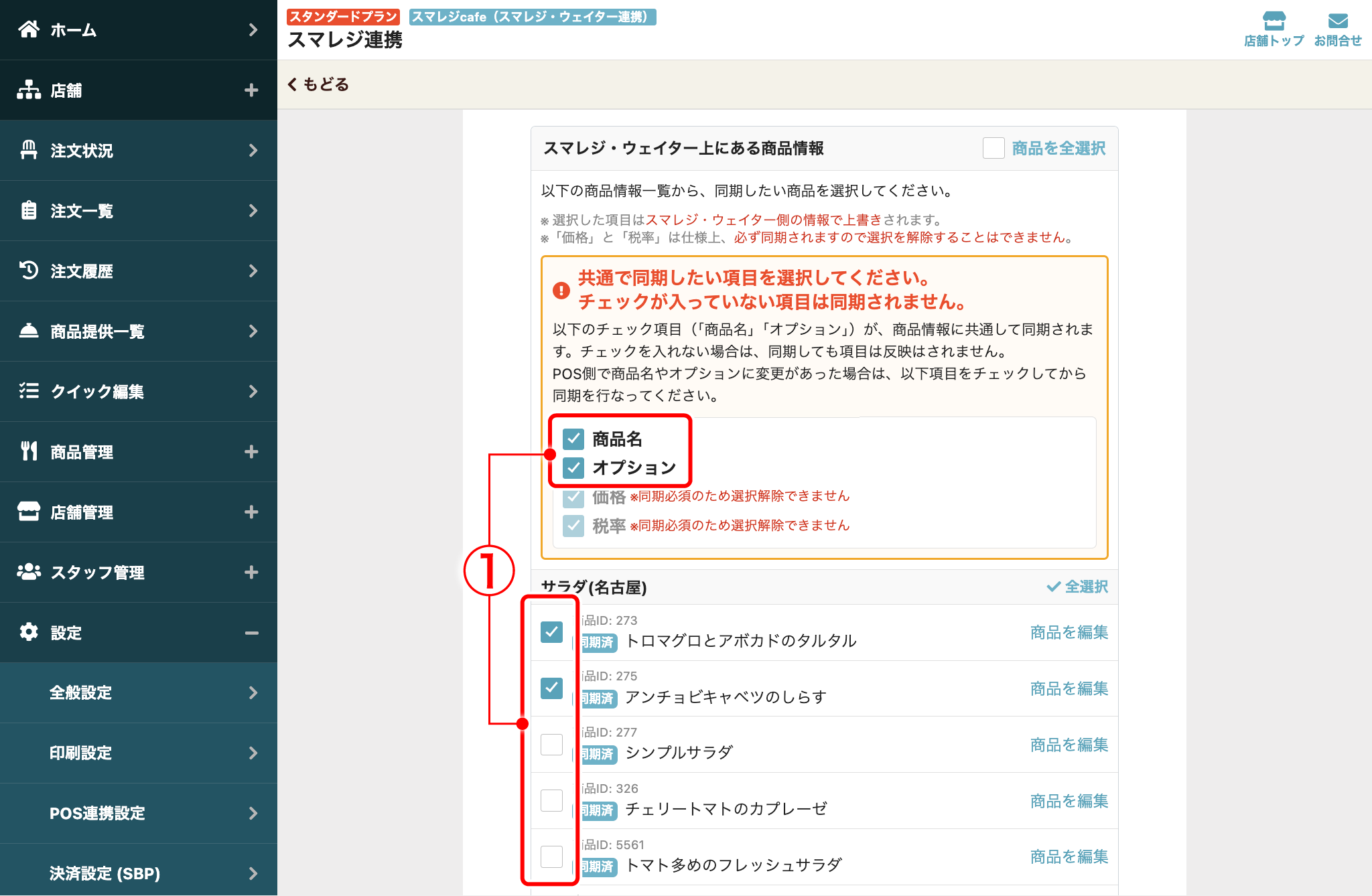Click the red exclamation warning icon
This screenshot has height=896, width=1372.
click(561, 291)
